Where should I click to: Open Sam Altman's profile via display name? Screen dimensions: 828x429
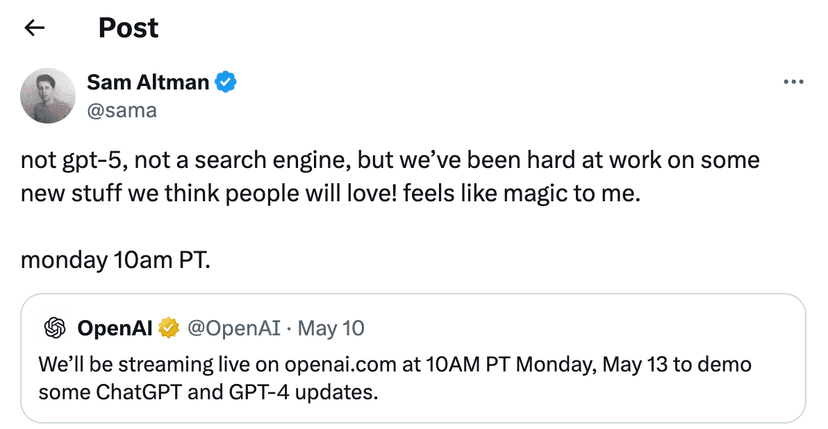pos(147,82)
